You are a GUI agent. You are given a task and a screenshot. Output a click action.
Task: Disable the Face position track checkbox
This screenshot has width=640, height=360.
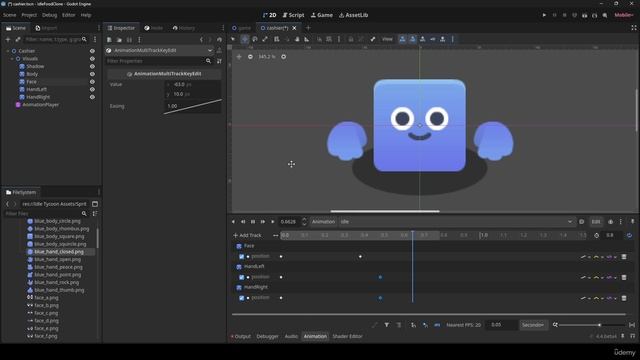coord(242,257)
